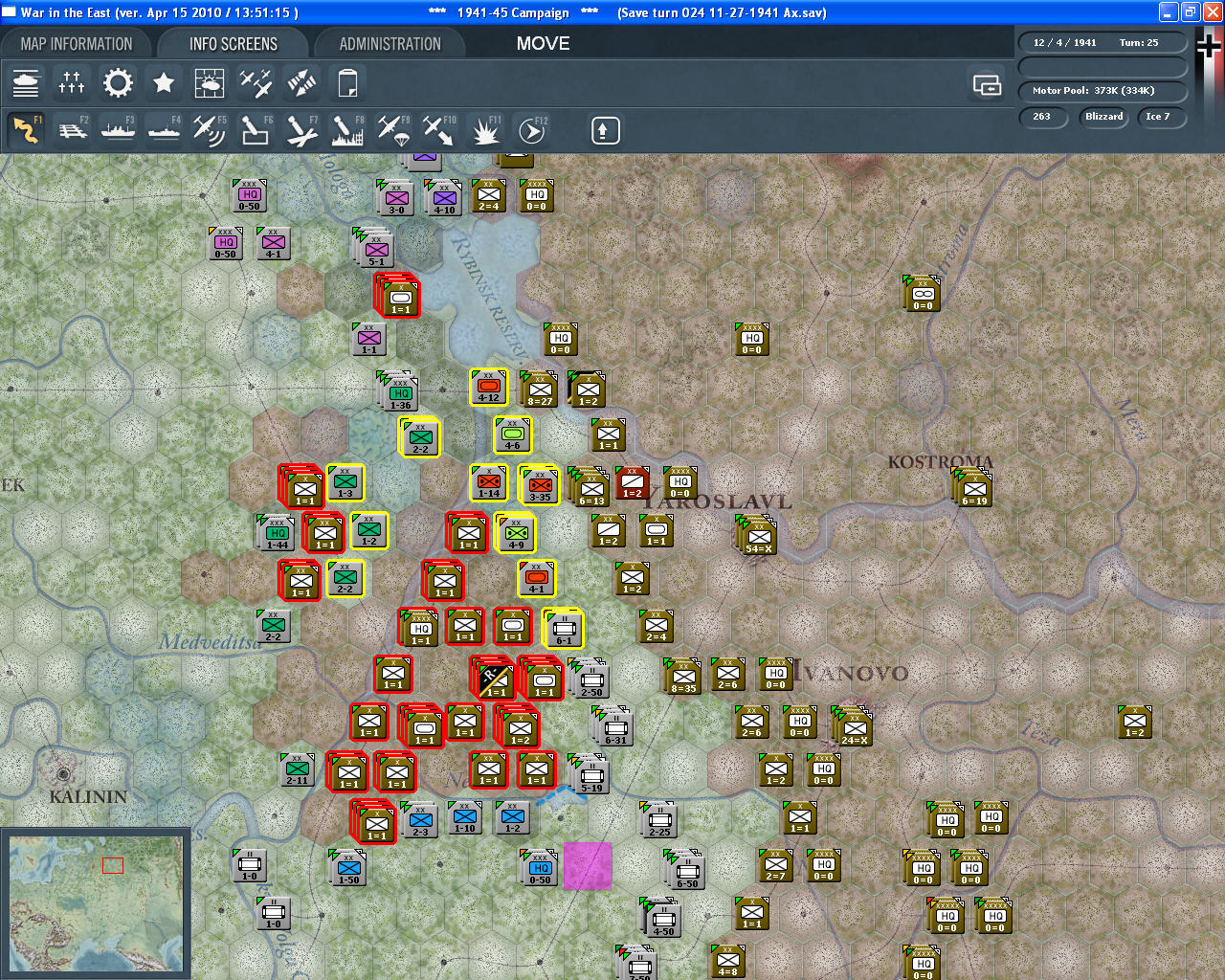This screenshot has height=980, width=1225.
Task: Select the F1 move mode button
Action: pyautogui.click(x=26, y=130)
